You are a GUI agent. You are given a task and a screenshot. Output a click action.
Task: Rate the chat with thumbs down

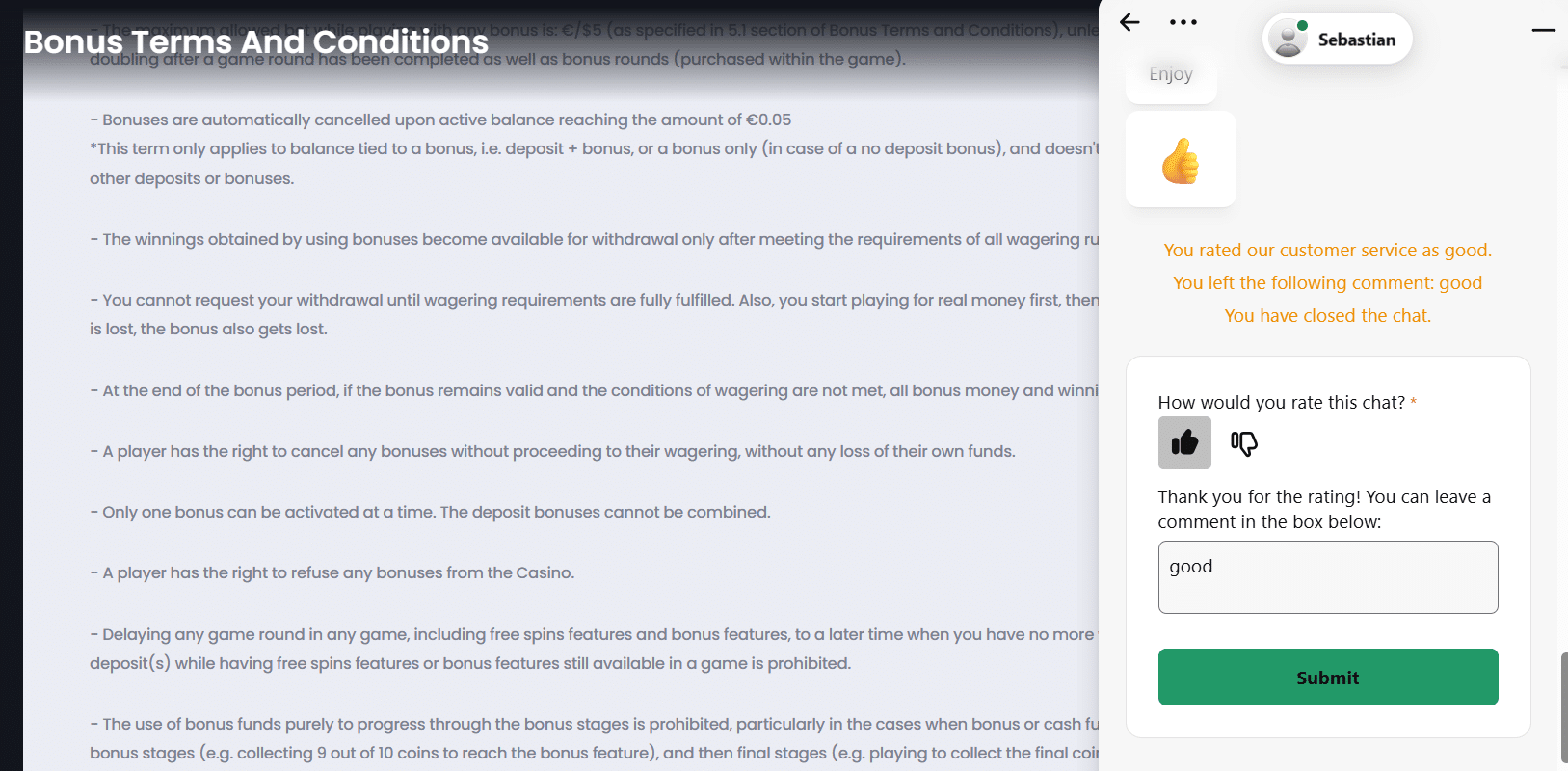[1243, 443]
